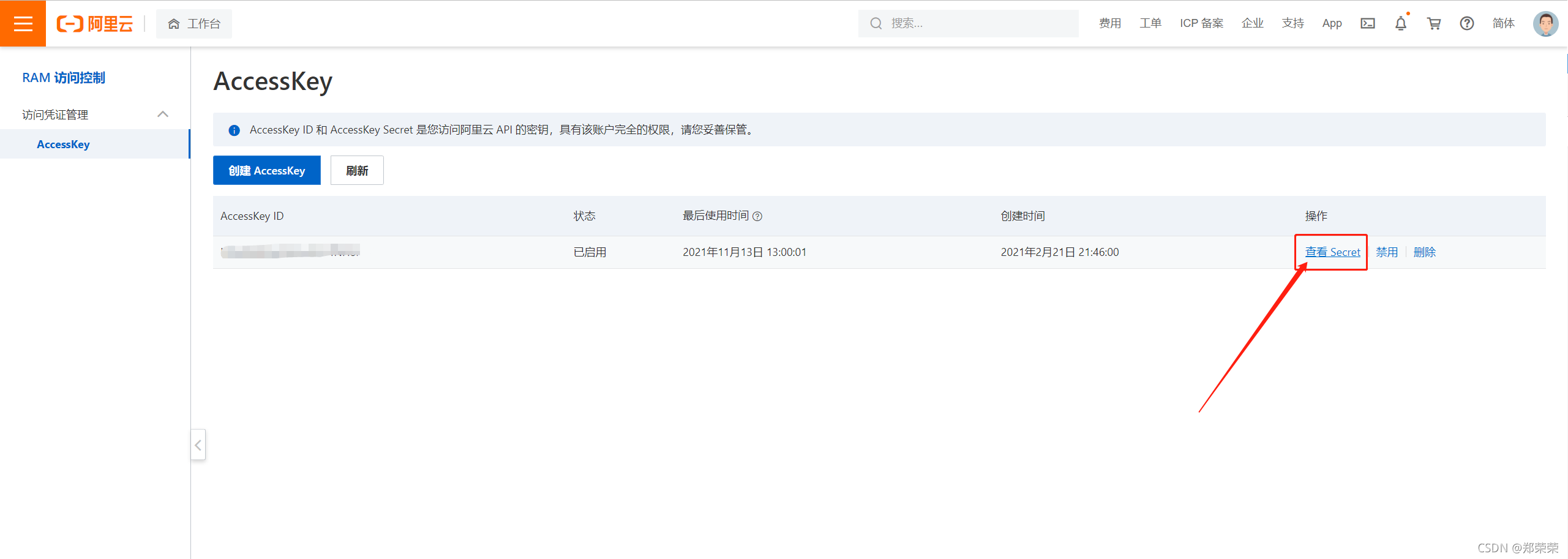Click the 创建时间 column header
This screenshot has height=559, width=1568.
point(1022,216)
